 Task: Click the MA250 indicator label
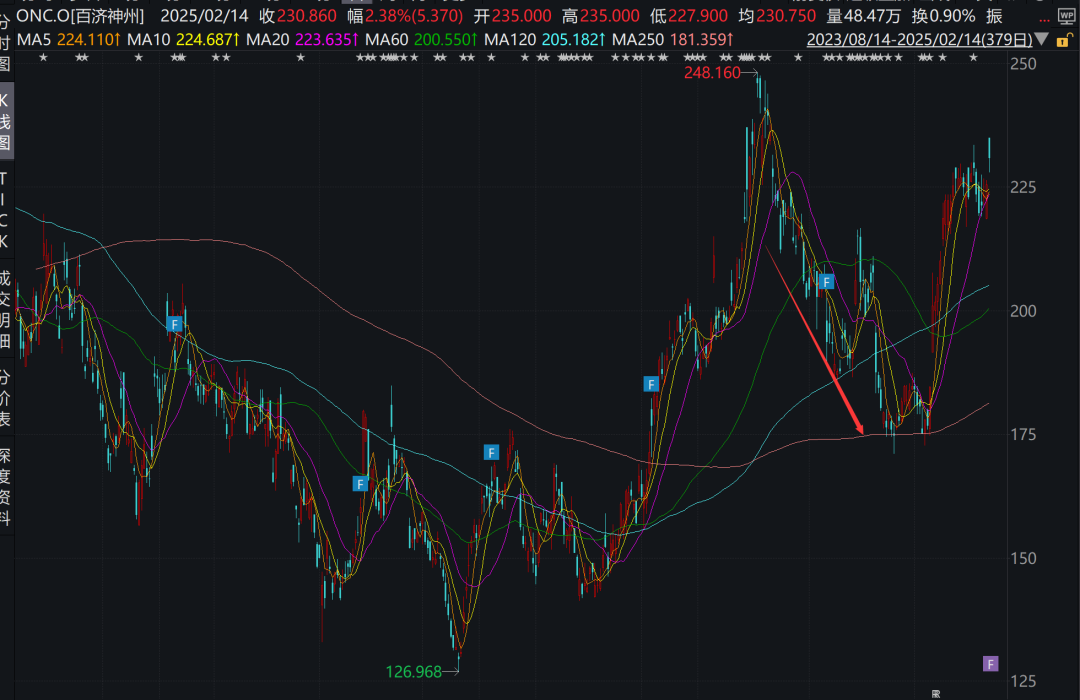click(641, 39)
